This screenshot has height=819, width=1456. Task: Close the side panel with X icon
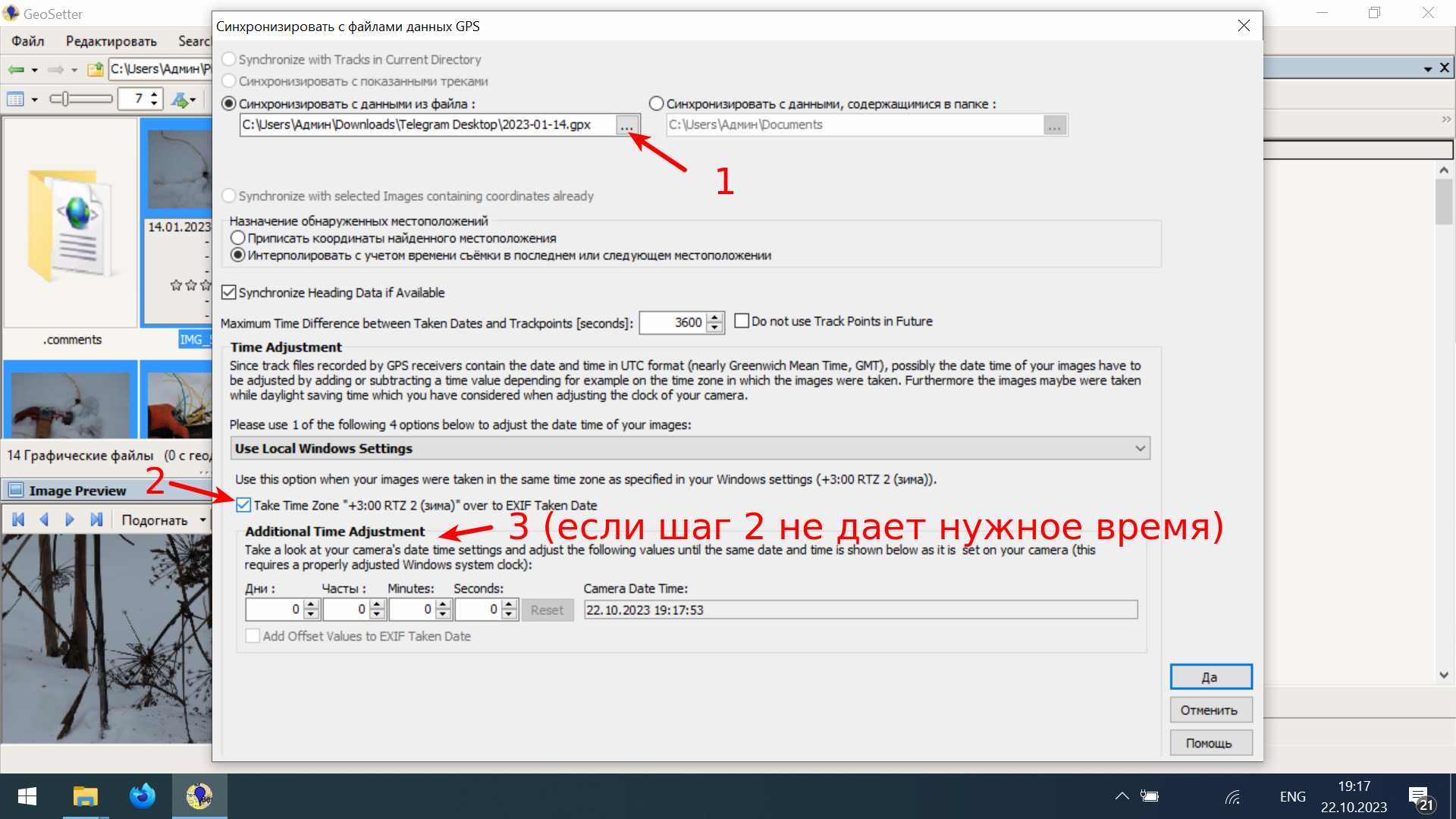(1445, 67)
